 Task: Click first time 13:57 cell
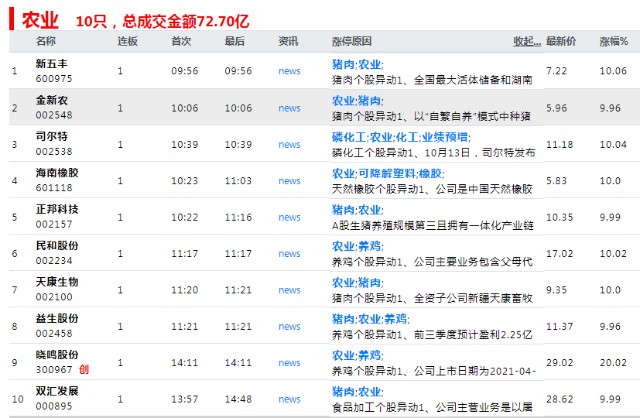pos(184,399)
